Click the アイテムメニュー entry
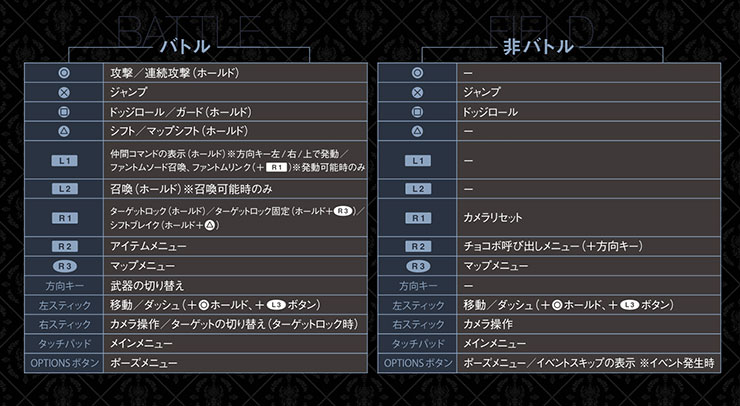The width and height of the screenshot is (740, 406). pyautogui.click(x=148, y=246)
